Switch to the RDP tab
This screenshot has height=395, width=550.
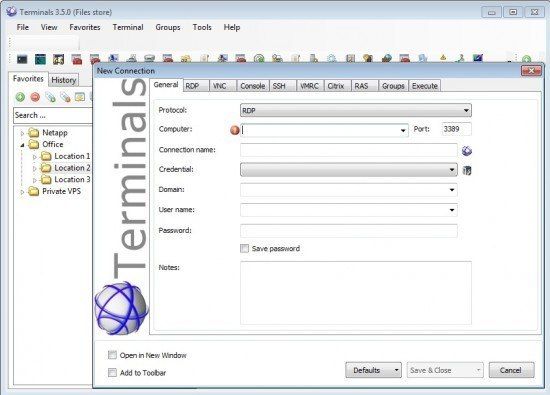pos(196,86)
